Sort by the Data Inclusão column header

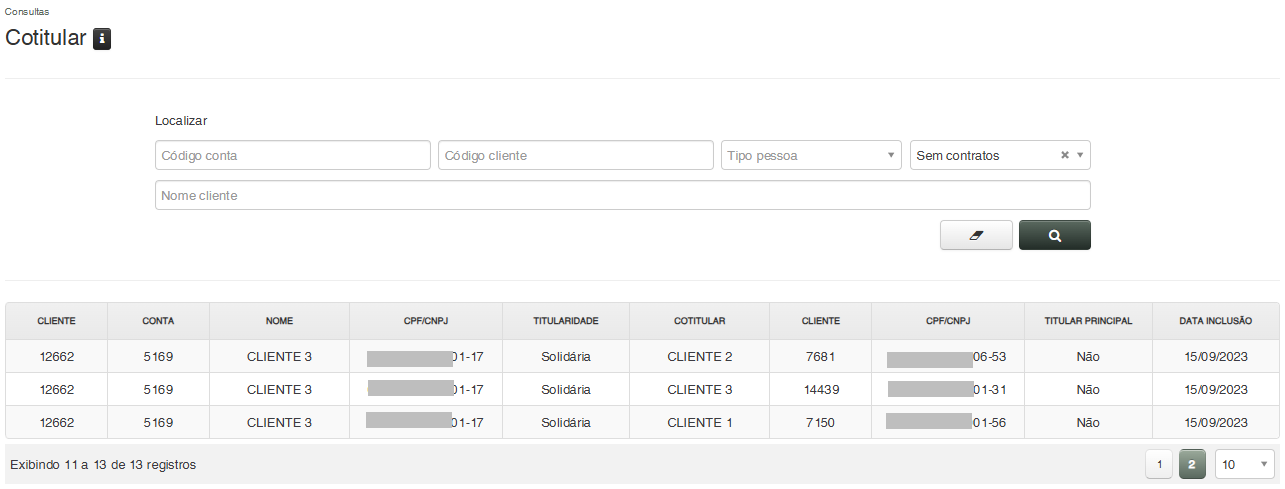[x=1215, y=321]
